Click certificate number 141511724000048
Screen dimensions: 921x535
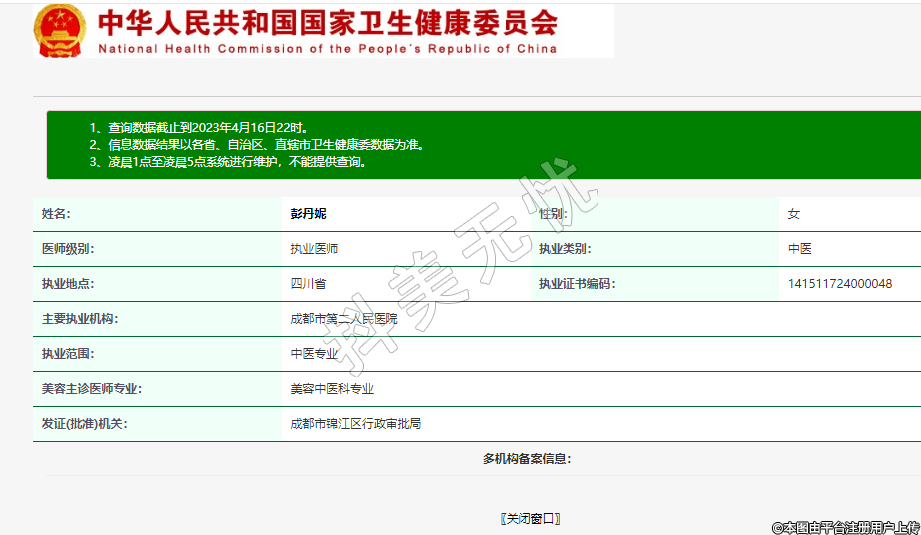(839, 284)
